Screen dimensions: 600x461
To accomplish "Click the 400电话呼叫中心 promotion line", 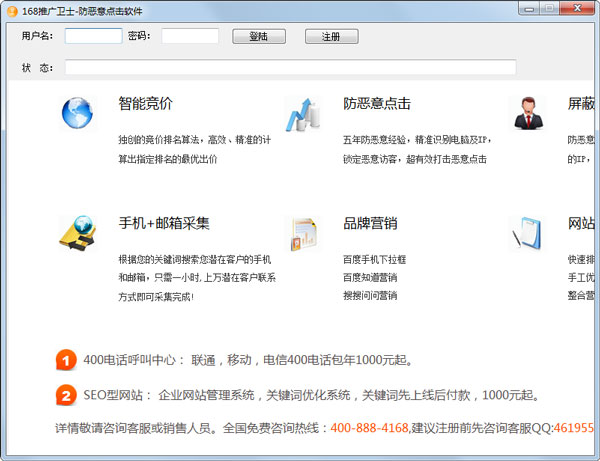I will (248, 360).
